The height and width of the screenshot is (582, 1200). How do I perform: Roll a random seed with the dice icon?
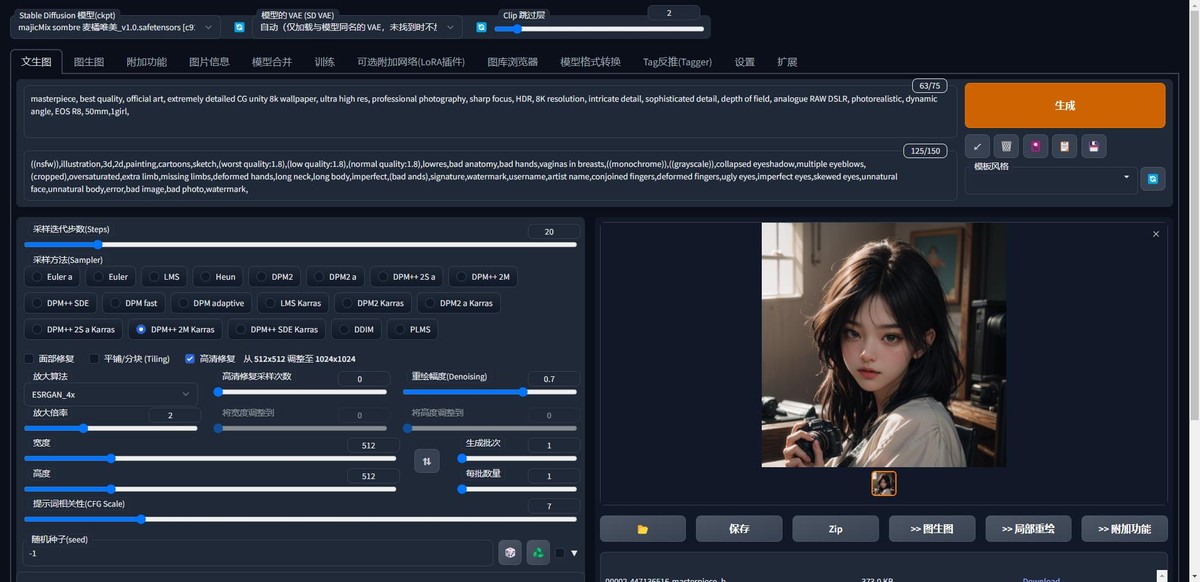pos(510,552)
